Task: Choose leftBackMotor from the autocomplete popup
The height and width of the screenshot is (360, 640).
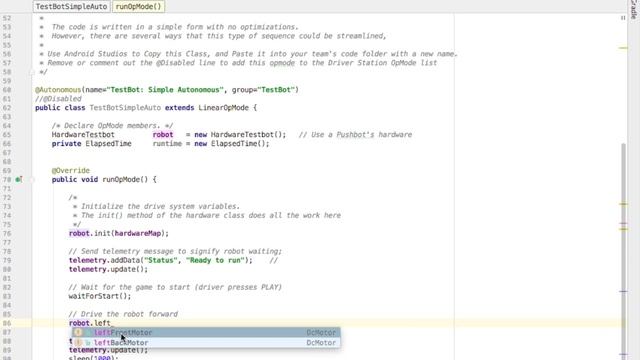Action: click(206, 343)
